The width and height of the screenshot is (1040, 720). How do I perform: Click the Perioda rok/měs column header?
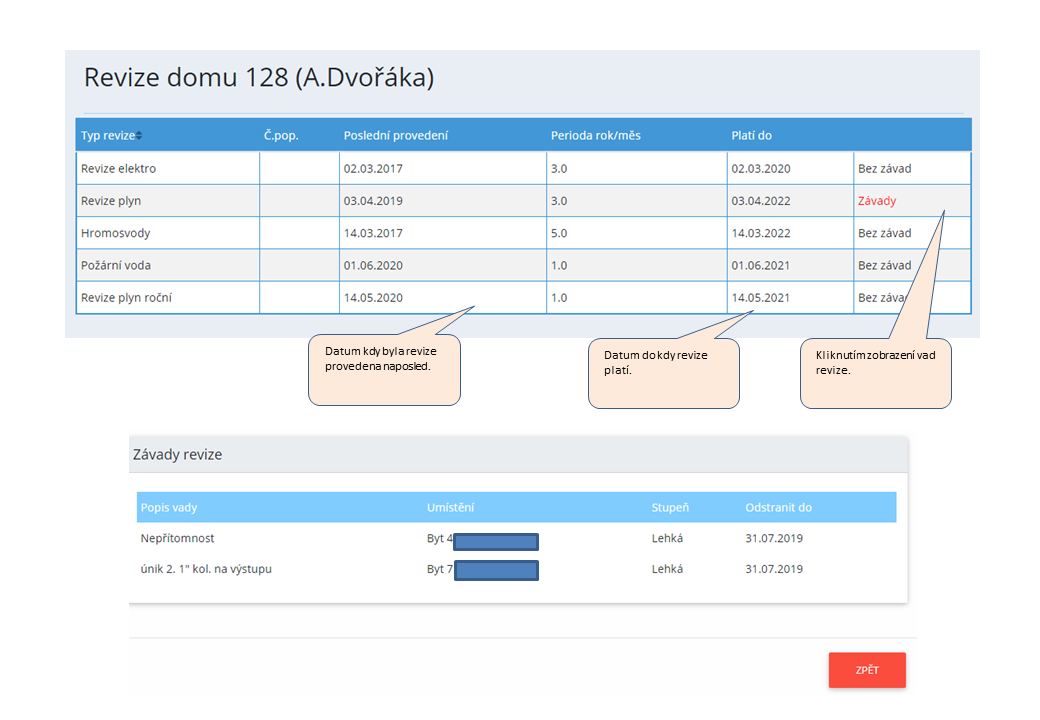595,136
